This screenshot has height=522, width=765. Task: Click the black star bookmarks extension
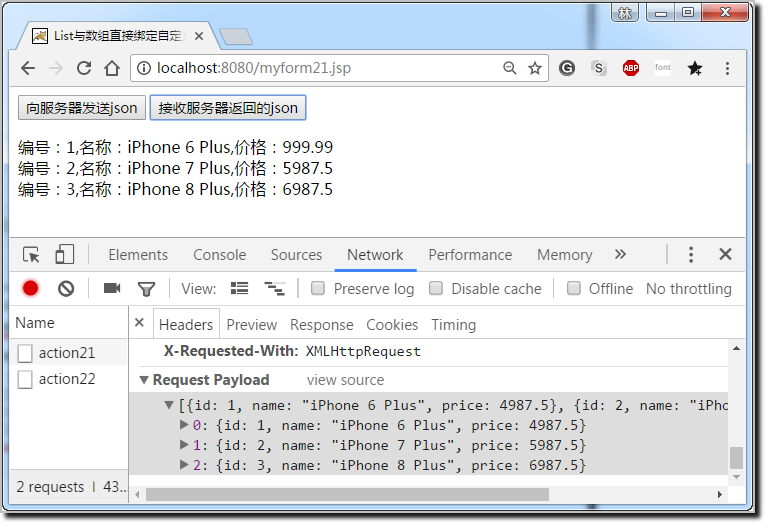coord(695,68)
